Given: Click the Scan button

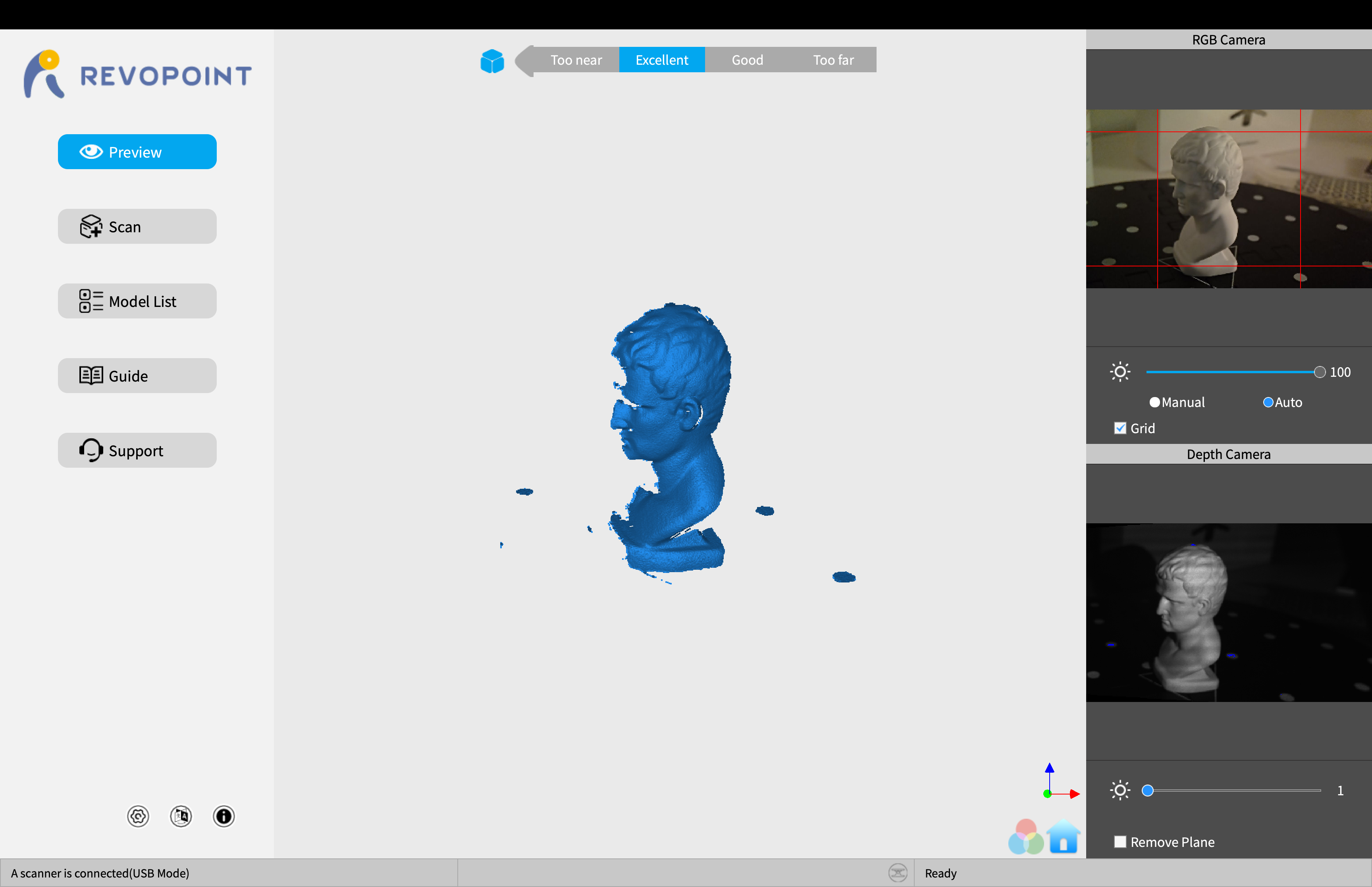Looking at the screenshot, I should coord(137,226).
